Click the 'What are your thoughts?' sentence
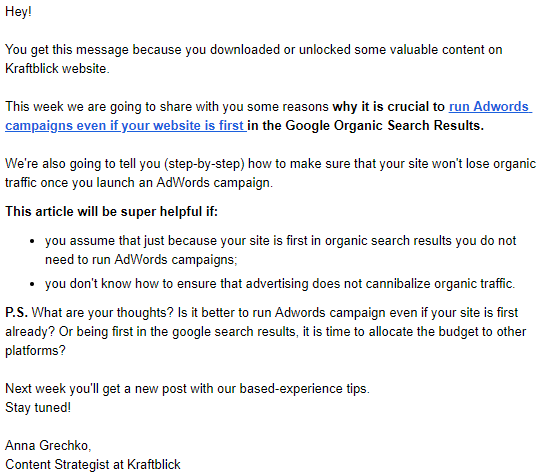The width and height of the screenshot is (541, 475). pos(102,313)
